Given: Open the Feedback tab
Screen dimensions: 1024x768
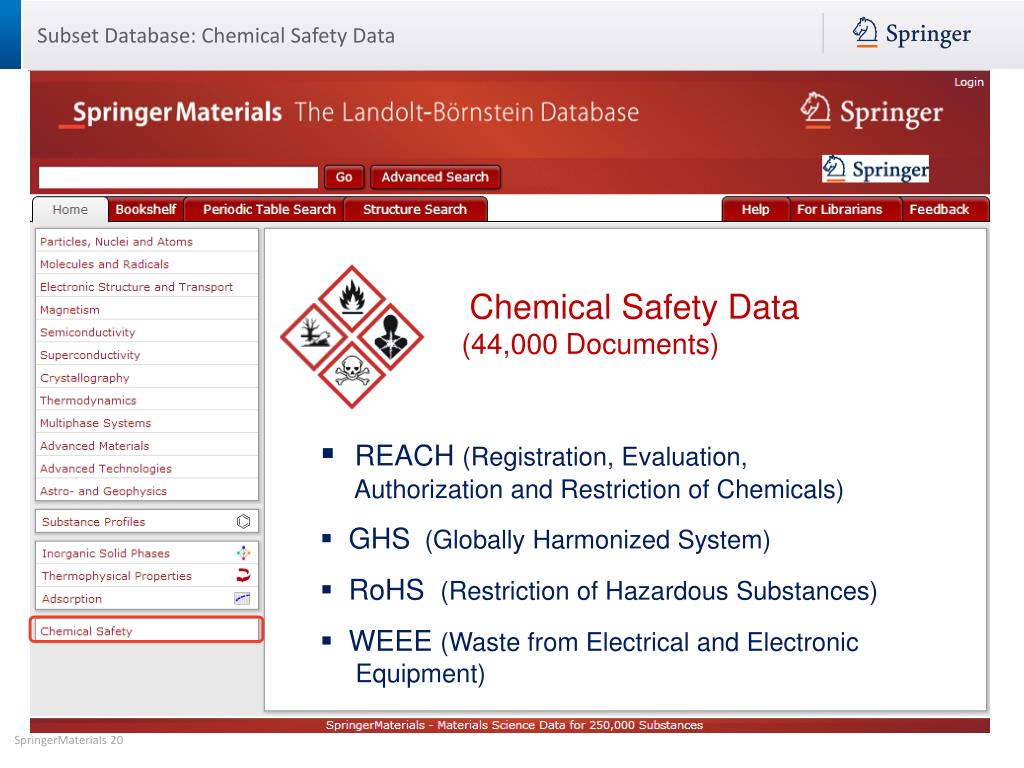Looking at the screenshot, I should pyautogui.click(x=939, y=210).
